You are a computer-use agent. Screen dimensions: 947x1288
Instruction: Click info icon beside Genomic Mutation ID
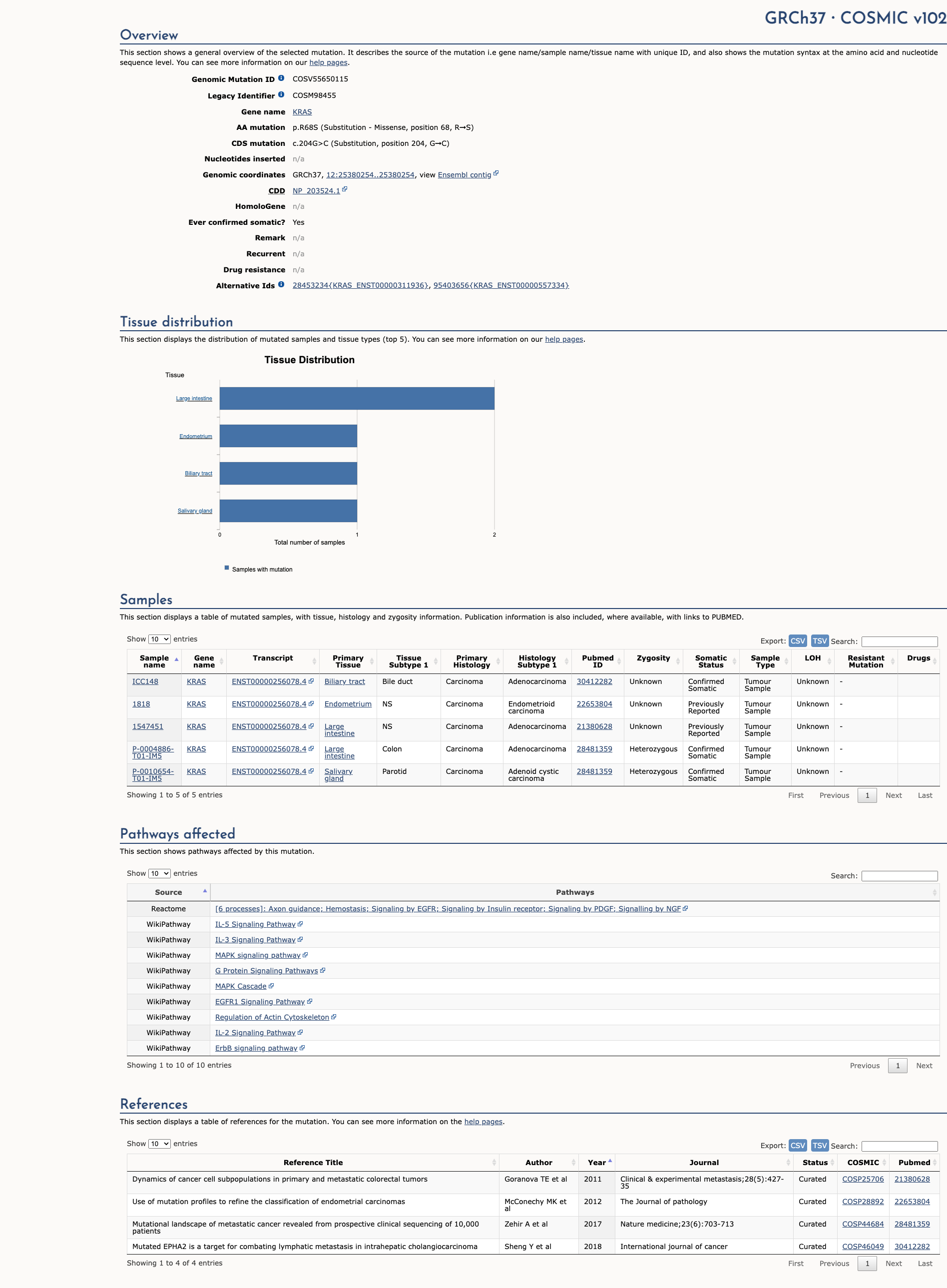281,78
